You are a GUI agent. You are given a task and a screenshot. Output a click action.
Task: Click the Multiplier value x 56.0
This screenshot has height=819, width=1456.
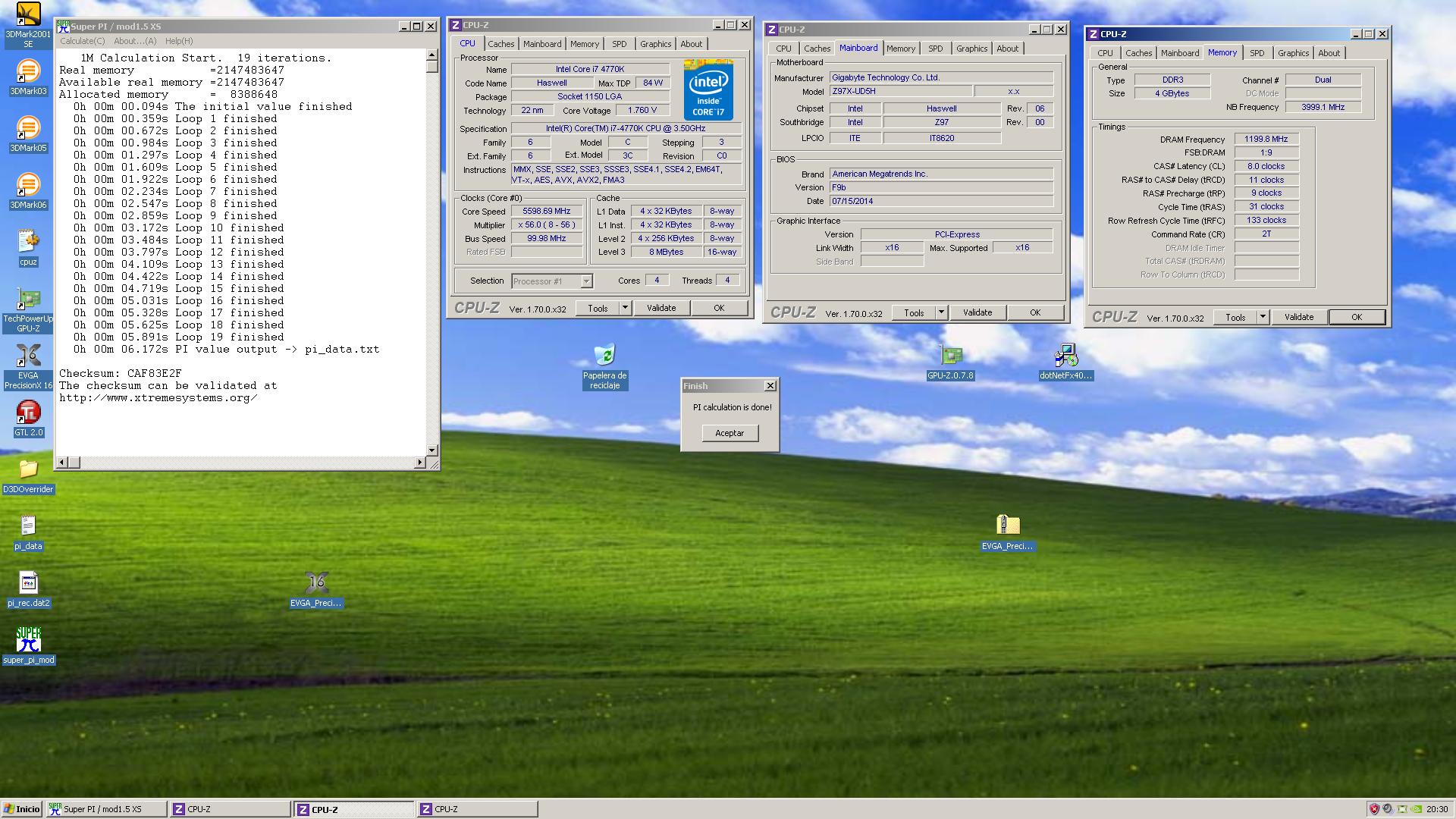click(x=547, y=225)
